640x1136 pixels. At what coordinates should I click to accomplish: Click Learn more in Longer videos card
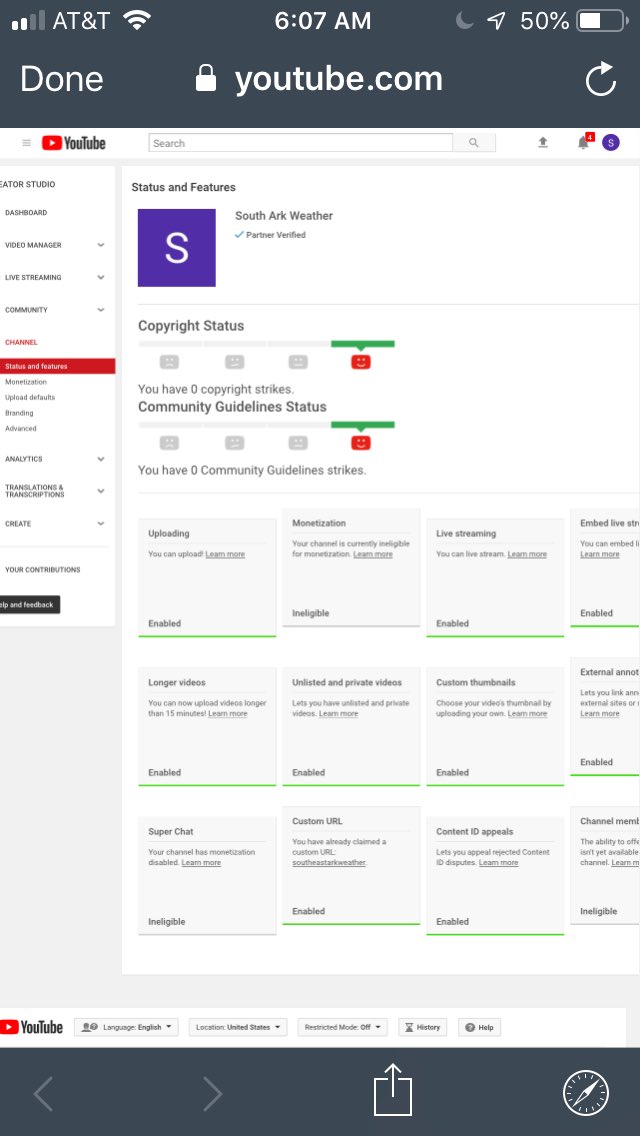228,714
